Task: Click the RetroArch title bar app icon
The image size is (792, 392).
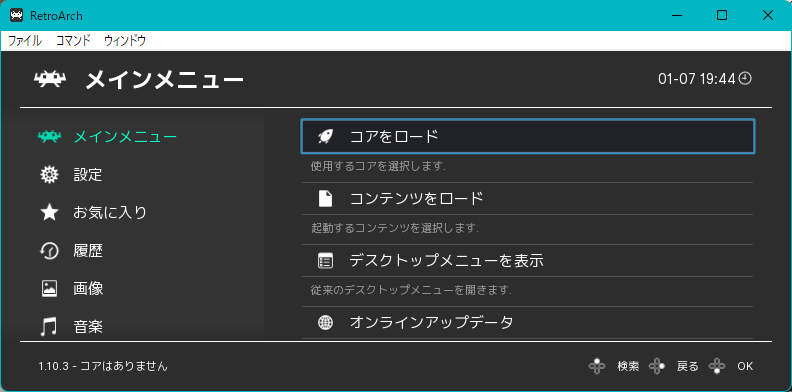Action: click(17, 16)
